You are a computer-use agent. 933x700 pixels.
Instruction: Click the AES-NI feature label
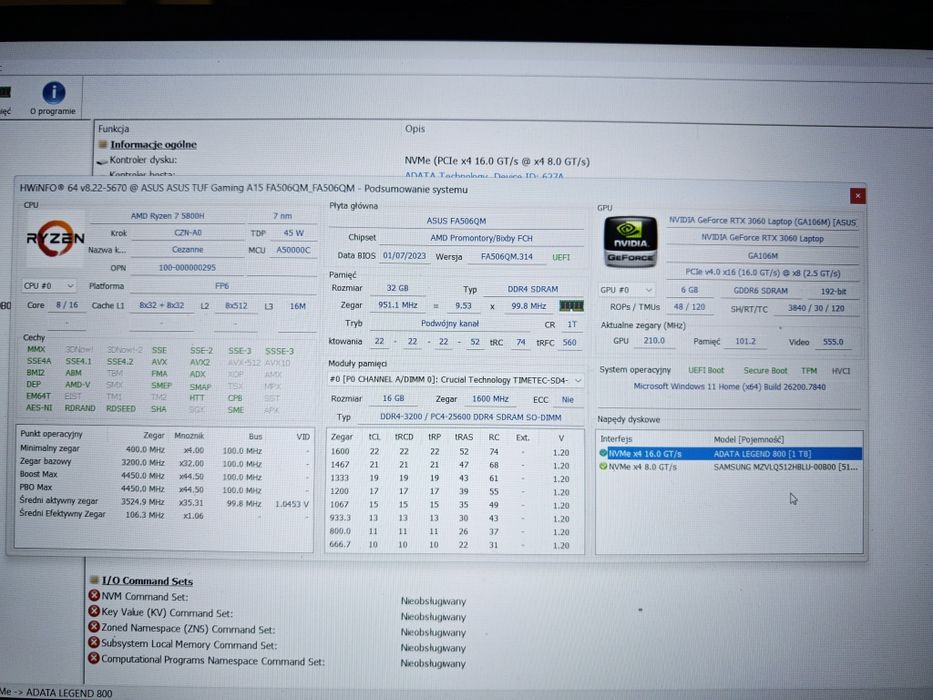(39, 408)
